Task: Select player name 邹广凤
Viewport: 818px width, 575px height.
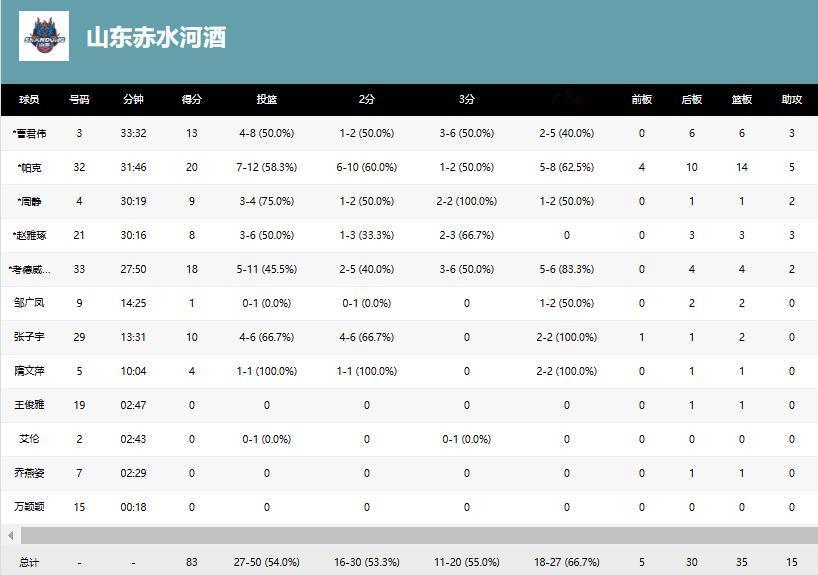Action: (x=29, y=303)
